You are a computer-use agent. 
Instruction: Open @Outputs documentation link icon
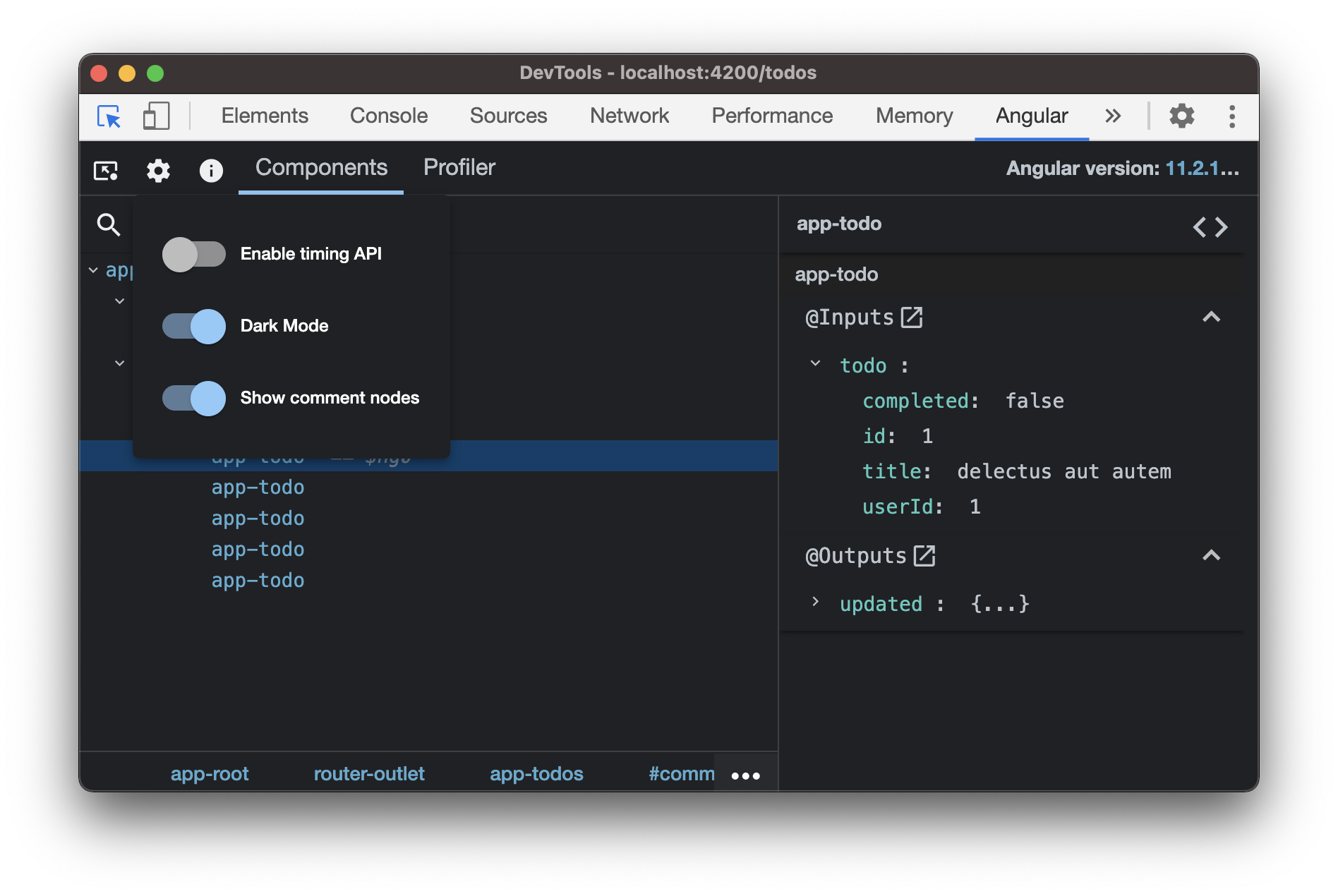(x=924, y=555)
